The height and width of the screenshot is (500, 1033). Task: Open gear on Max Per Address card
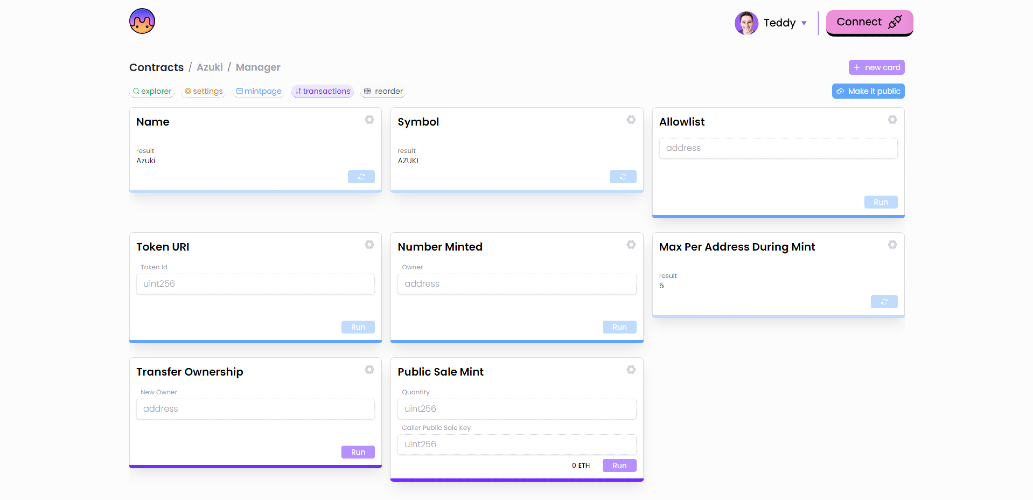coord(892,244)
